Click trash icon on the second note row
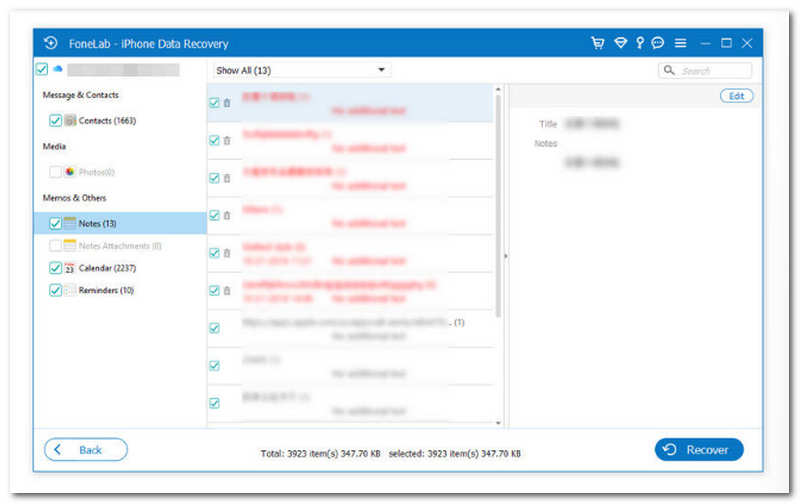 (x=227, y=140)
